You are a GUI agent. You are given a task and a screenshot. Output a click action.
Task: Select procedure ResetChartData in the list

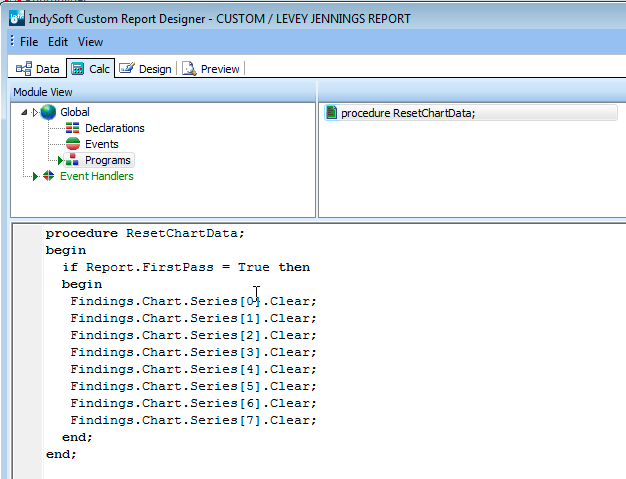(x=471, y=113)
